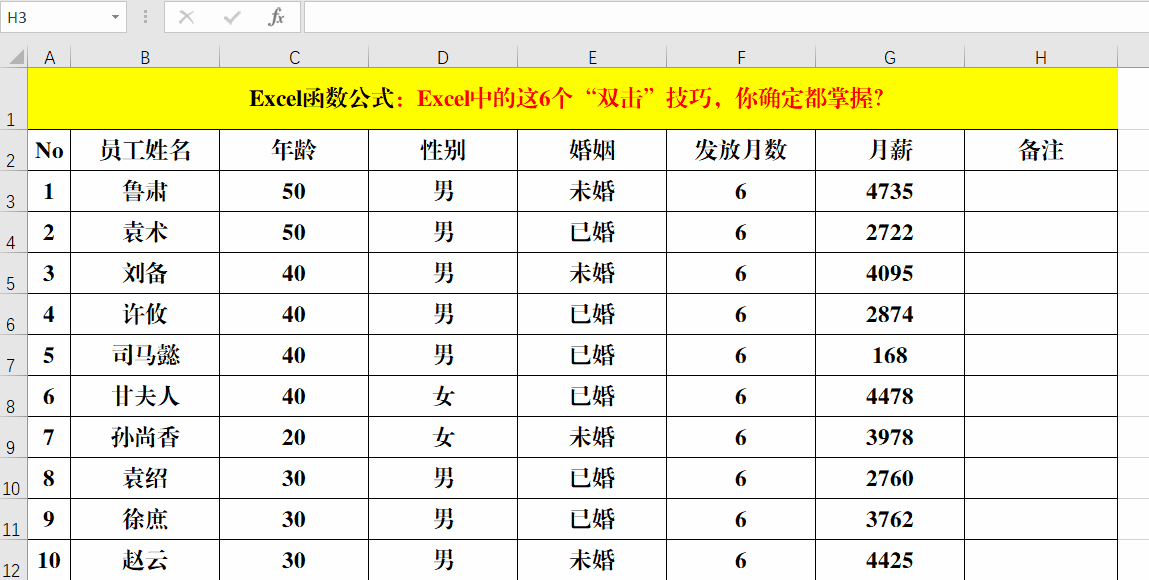Screen dimensions: 1149x580
Task: Select column B header
Action: [x=145, y=57]
